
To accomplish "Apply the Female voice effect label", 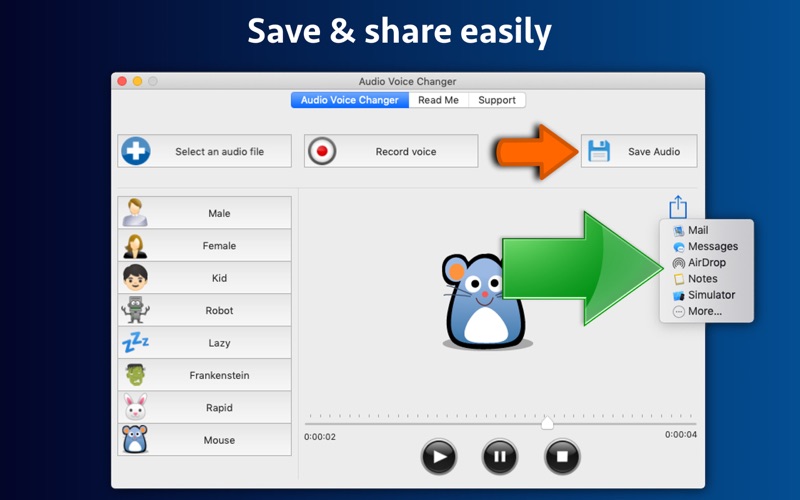I will coord(219,245).
